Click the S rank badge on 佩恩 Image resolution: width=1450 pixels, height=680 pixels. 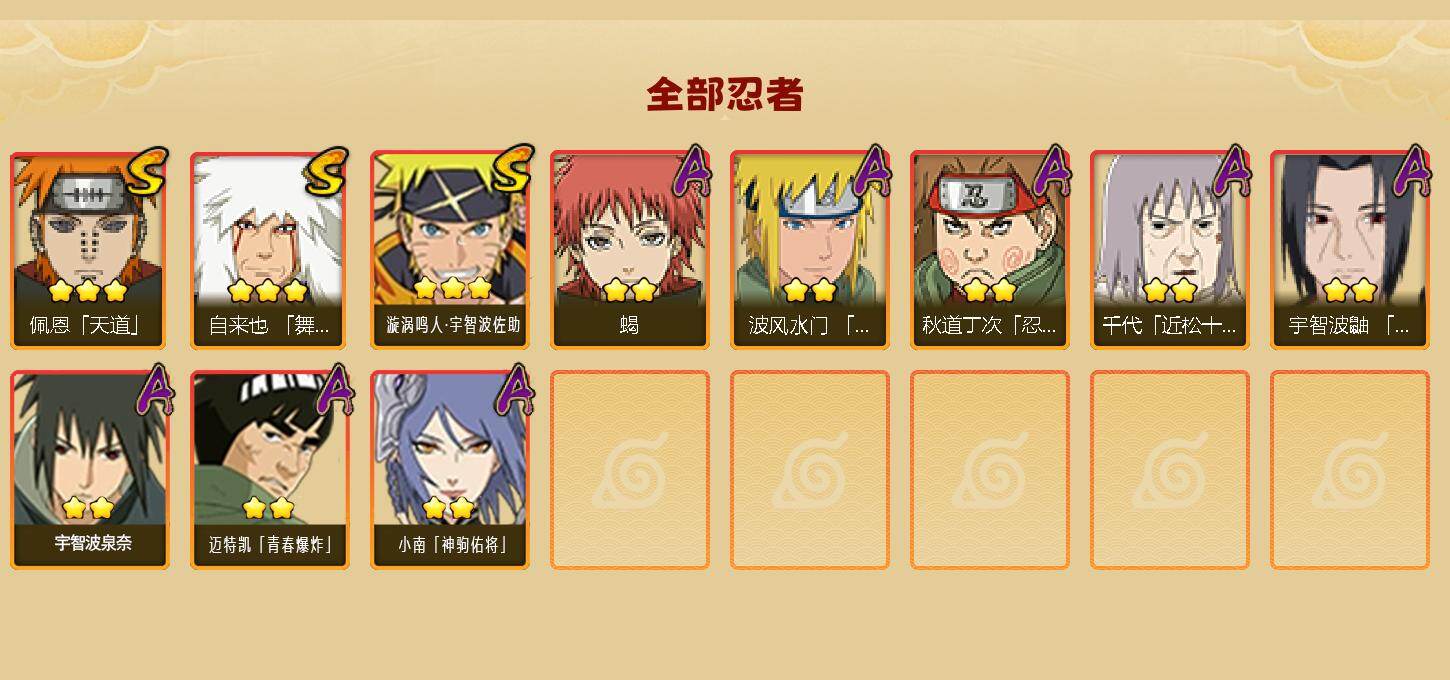[x=146, y=172]
